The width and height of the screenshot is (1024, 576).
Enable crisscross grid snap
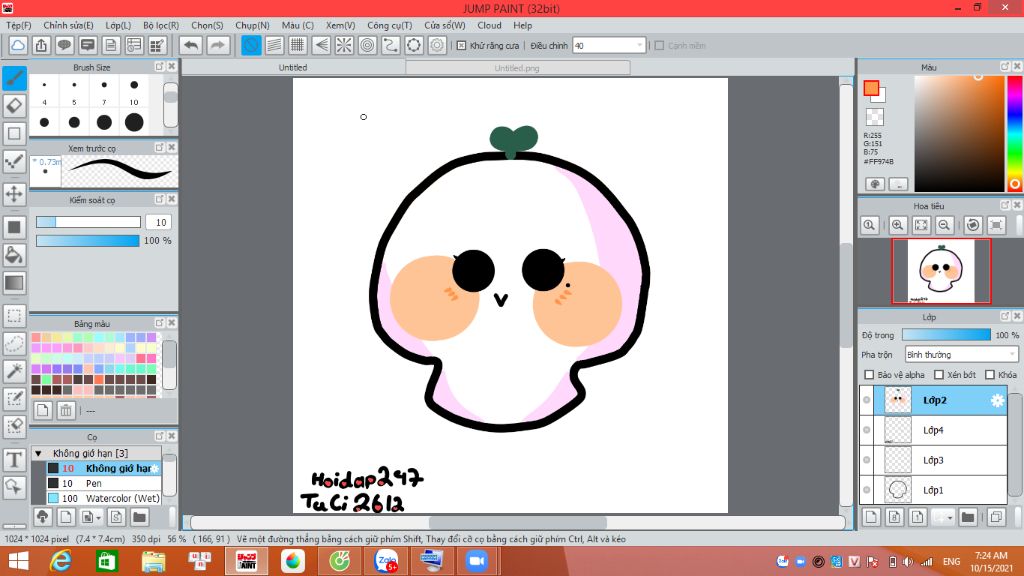pos(297,45)
